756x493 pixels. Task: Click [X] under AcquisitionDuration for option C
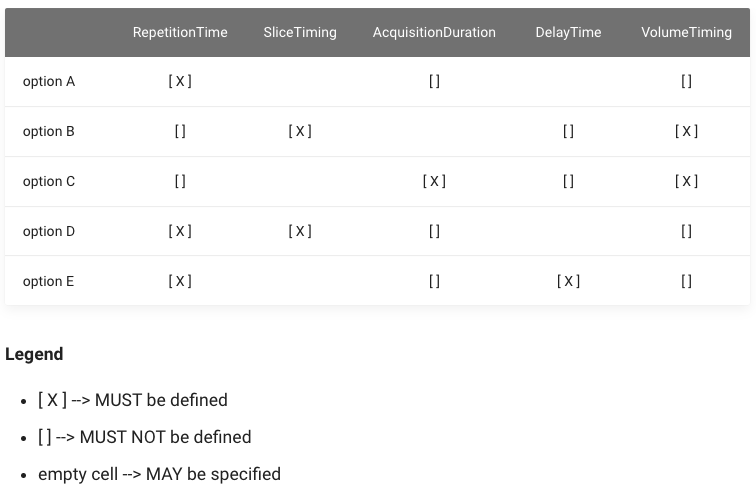click(x=434, y=181)
